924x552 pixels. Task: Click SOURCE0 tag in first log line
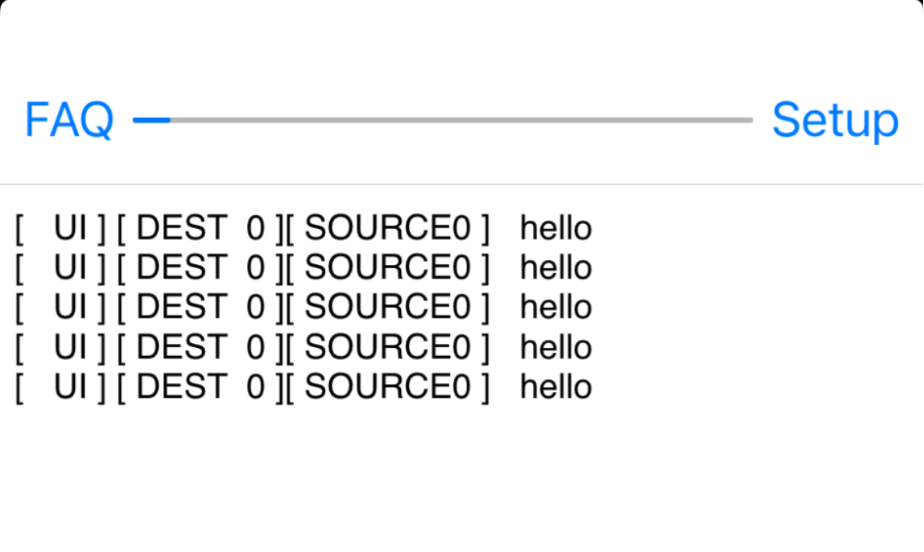(x=388, y=229)
